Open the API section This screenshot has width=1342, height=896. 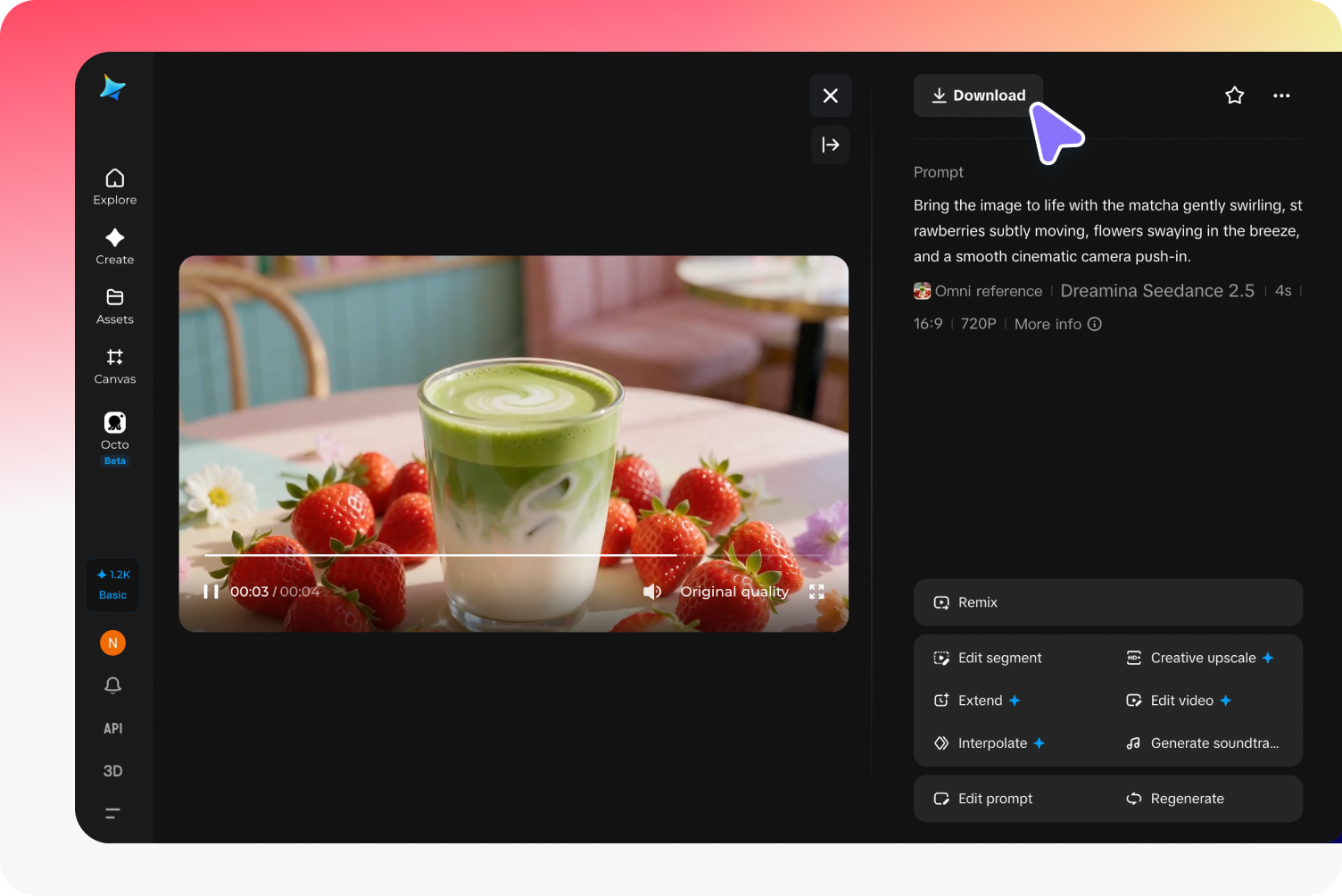pos(113,728)
